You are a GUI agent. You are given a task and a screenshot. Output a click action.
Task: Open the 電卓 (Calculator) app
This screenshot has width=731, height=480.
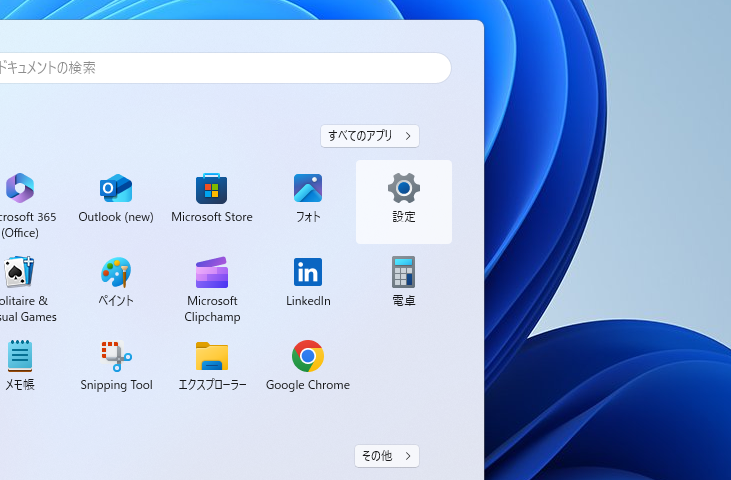coord(404,273)
